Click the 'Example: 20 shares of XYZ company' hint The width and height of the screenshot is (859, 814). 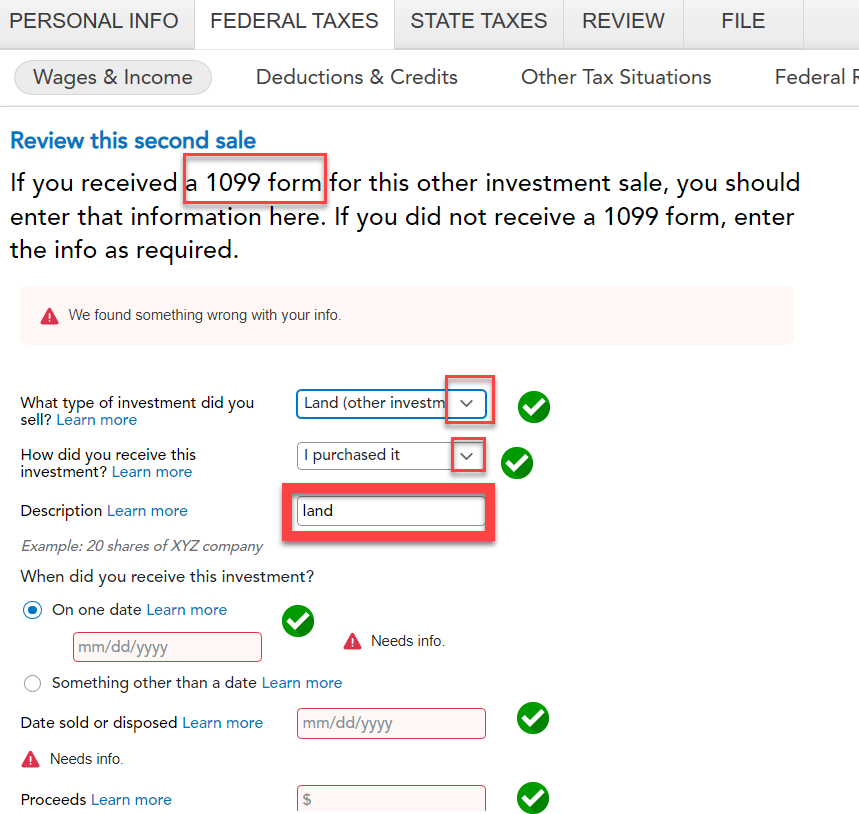[x=142, y=547]
